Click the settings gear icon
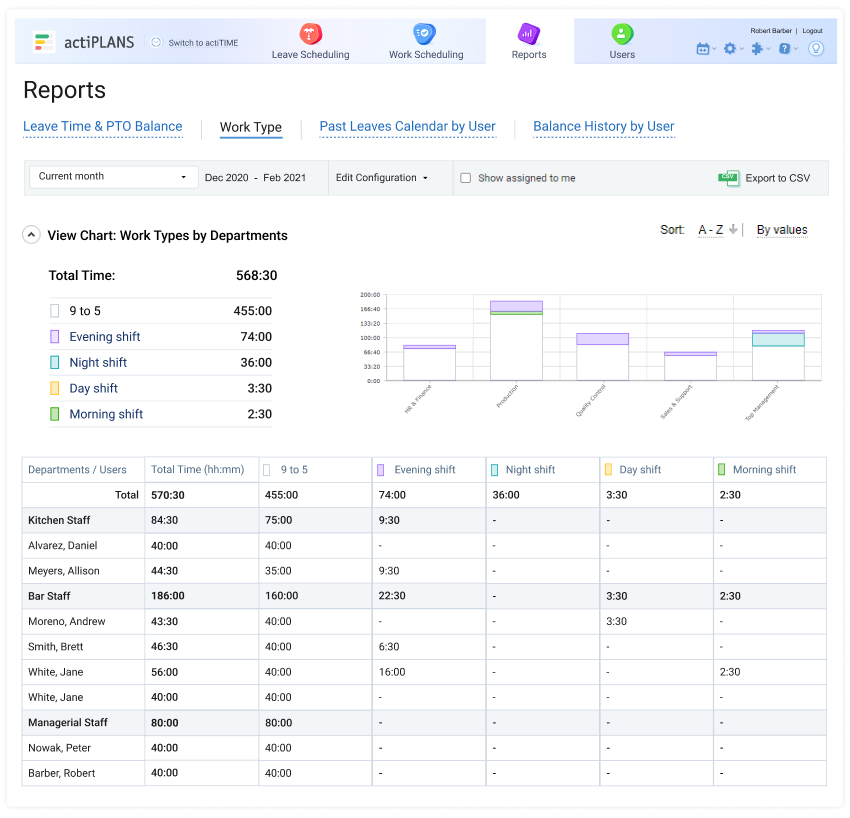850x818 pixels. point(730,48)
